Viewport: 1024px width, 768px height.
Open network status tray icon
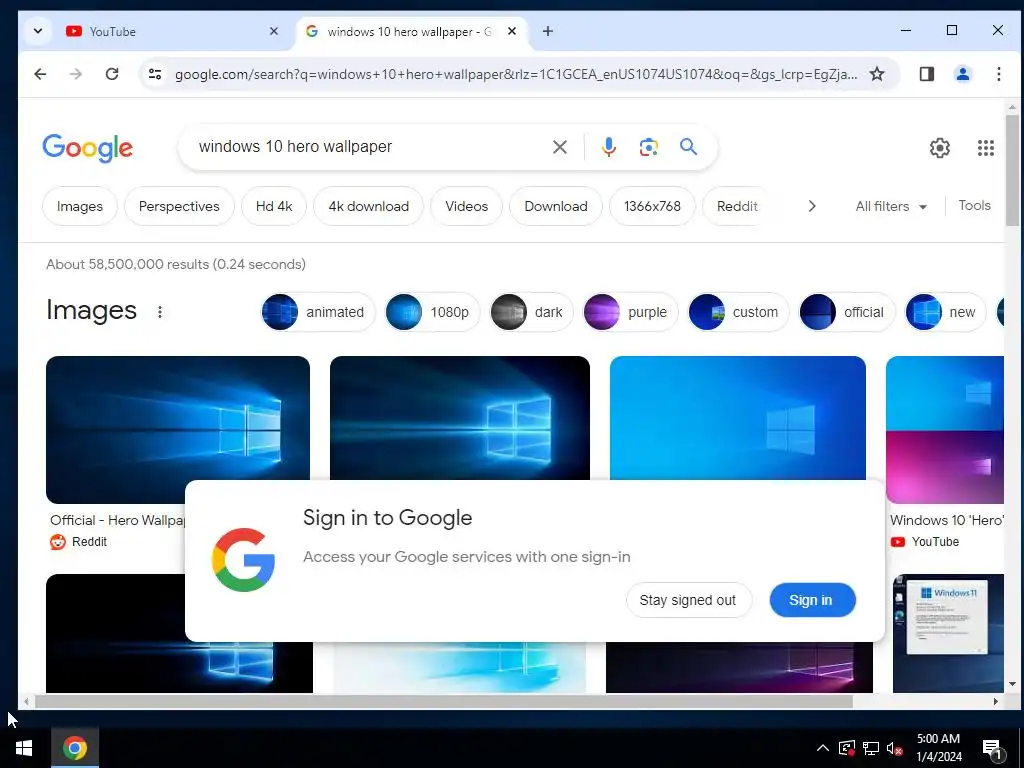(871, 748)
